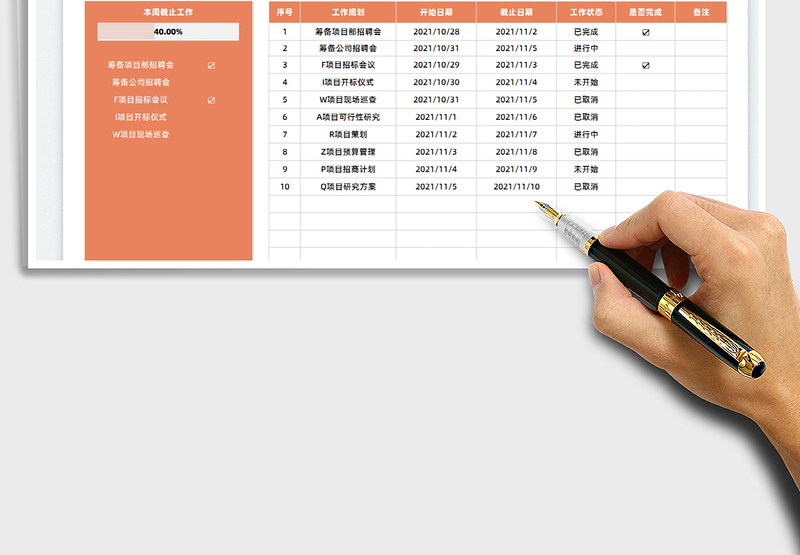Select the 工作规划 column header
Screen dimensions: 800x555
tap(347, 13)
